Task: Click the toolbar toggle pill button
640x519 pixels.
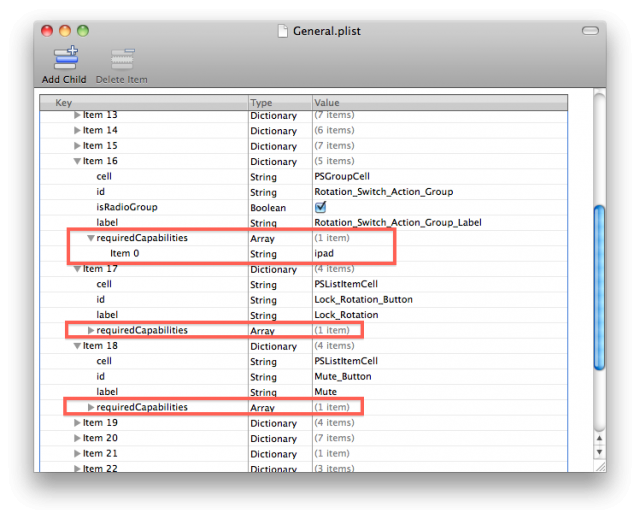Action: coord(590,31)
